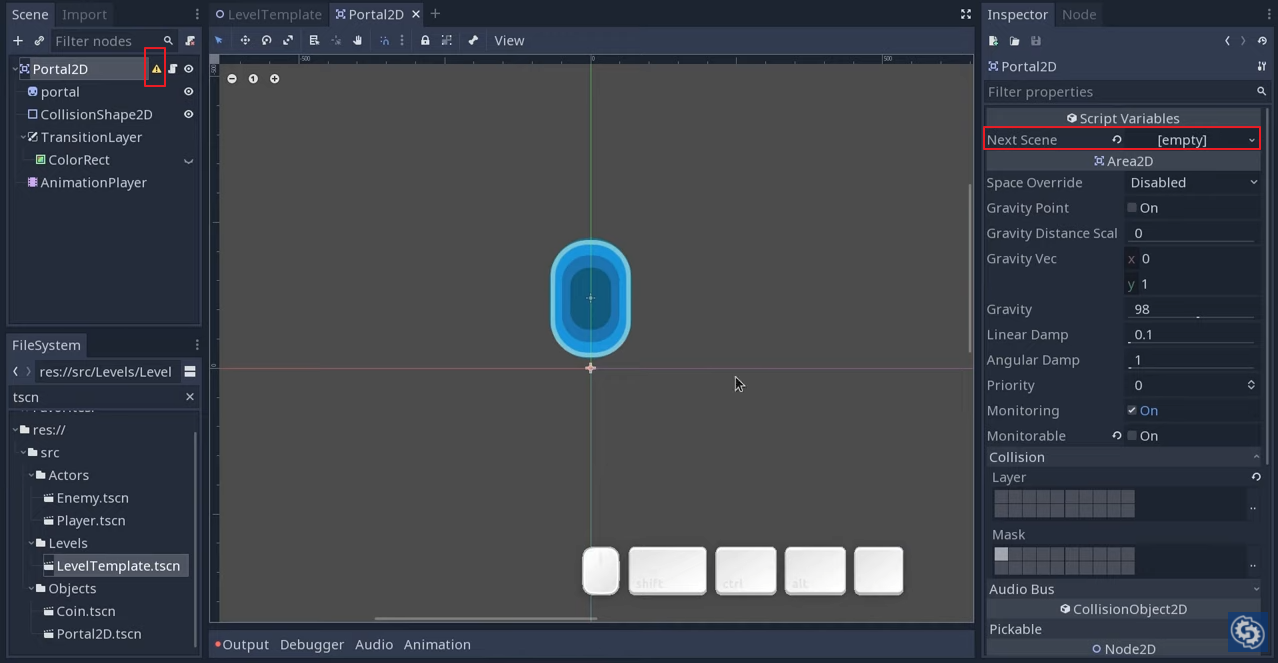Add a new node with plus icon

click(18, 41)
